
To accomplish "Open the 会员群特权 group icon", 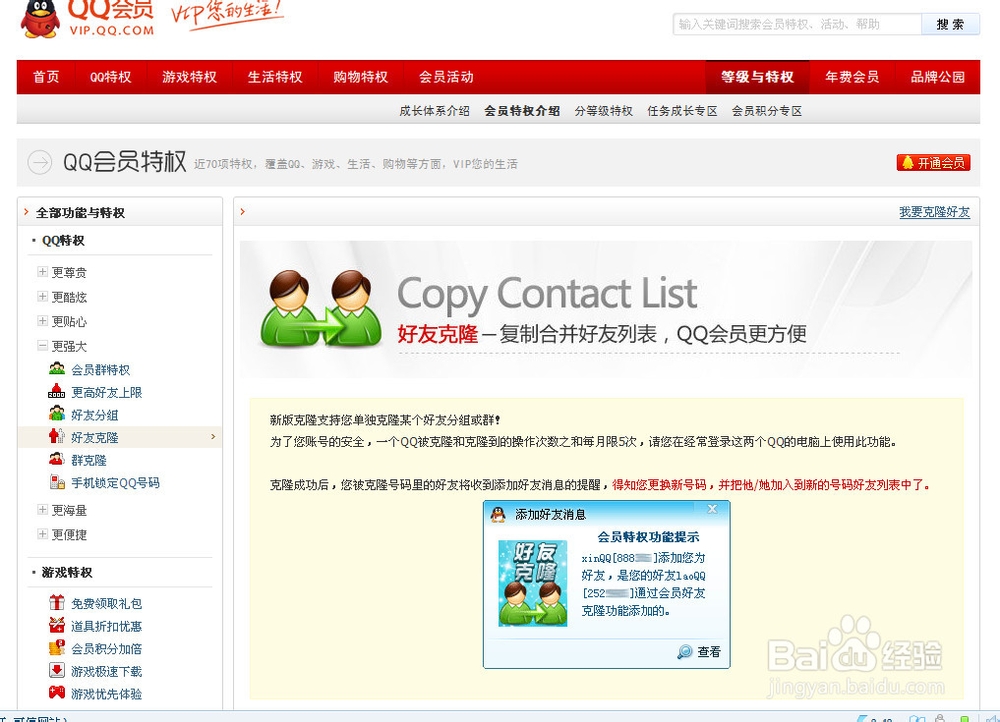I will click(57, 369).
